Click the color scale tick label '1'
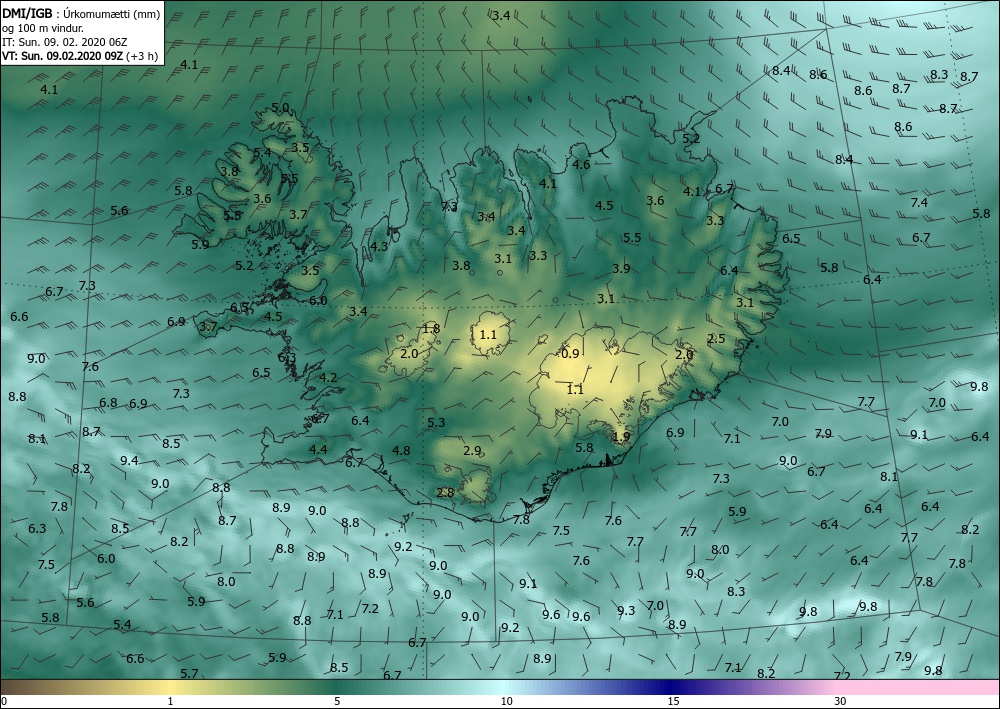 pyautogui.click(x=170, y=702)
